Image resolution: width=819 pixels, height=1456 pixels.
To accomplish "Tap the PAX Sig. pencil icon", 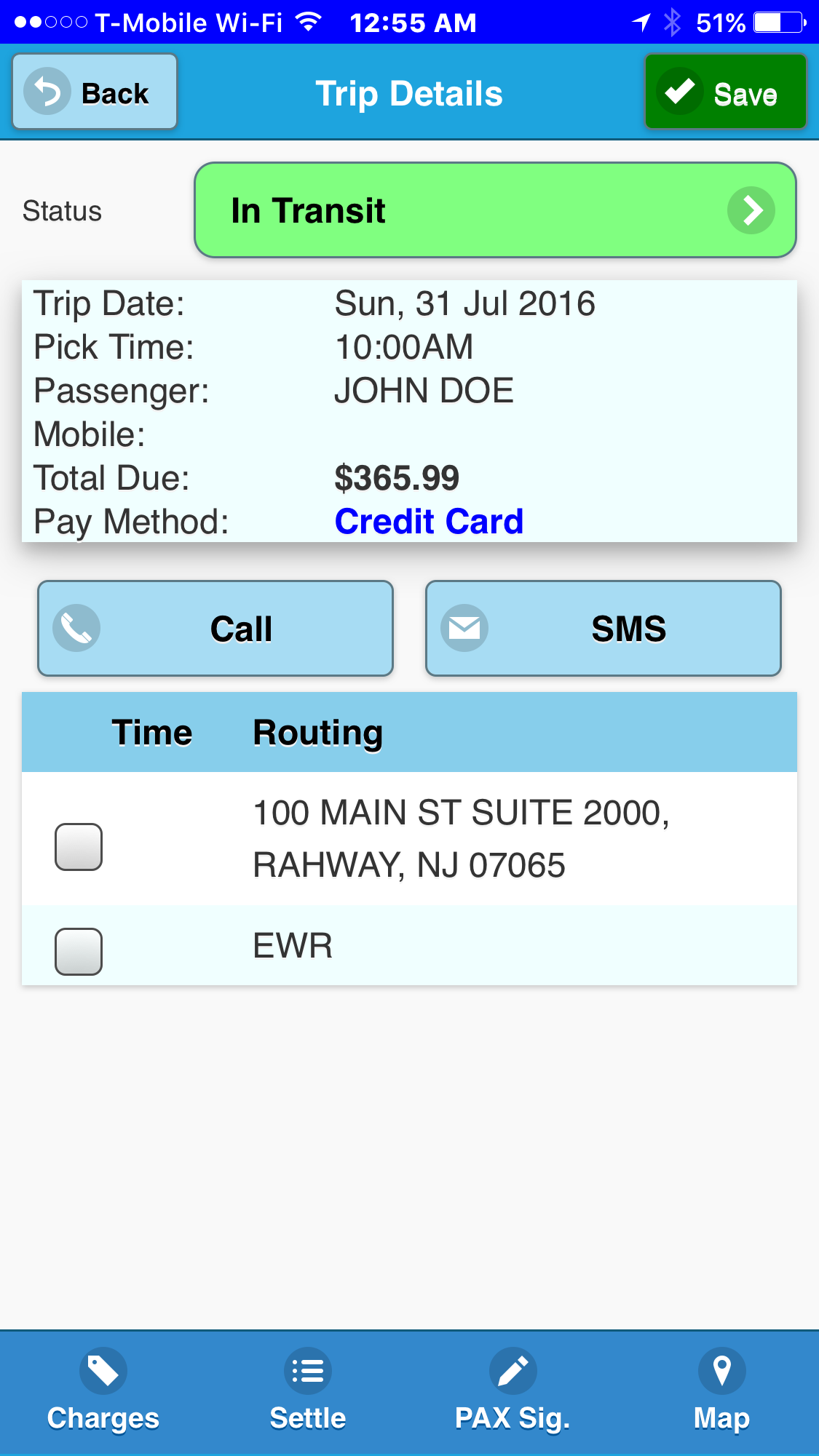I will (x=513, y=1371).
